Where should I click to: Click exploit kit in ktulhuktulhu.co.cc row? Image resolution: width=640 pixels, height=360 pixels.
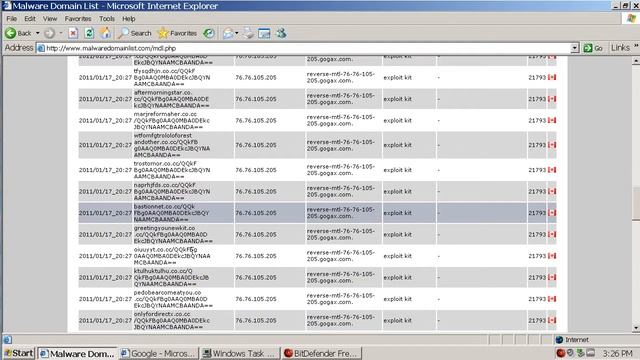398,278
